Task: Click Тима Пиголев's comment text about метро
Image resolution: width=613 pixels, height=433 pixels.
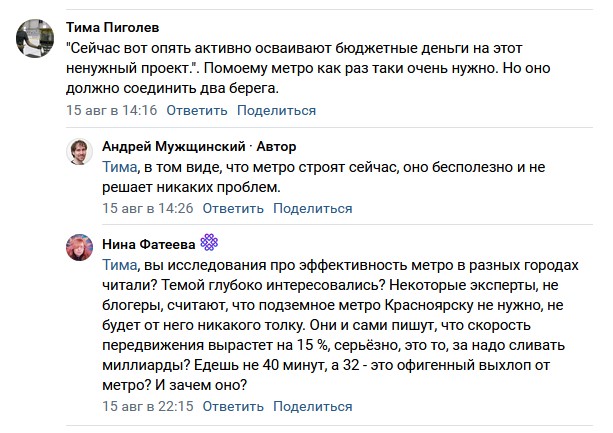Action: (308, 68)
